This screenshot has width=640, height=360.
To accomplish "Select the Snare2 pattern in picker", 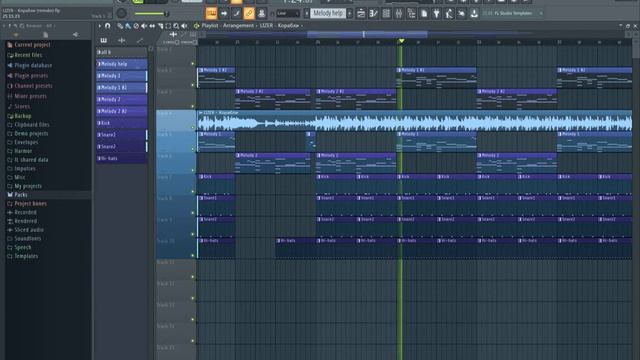I will point(122,146).
